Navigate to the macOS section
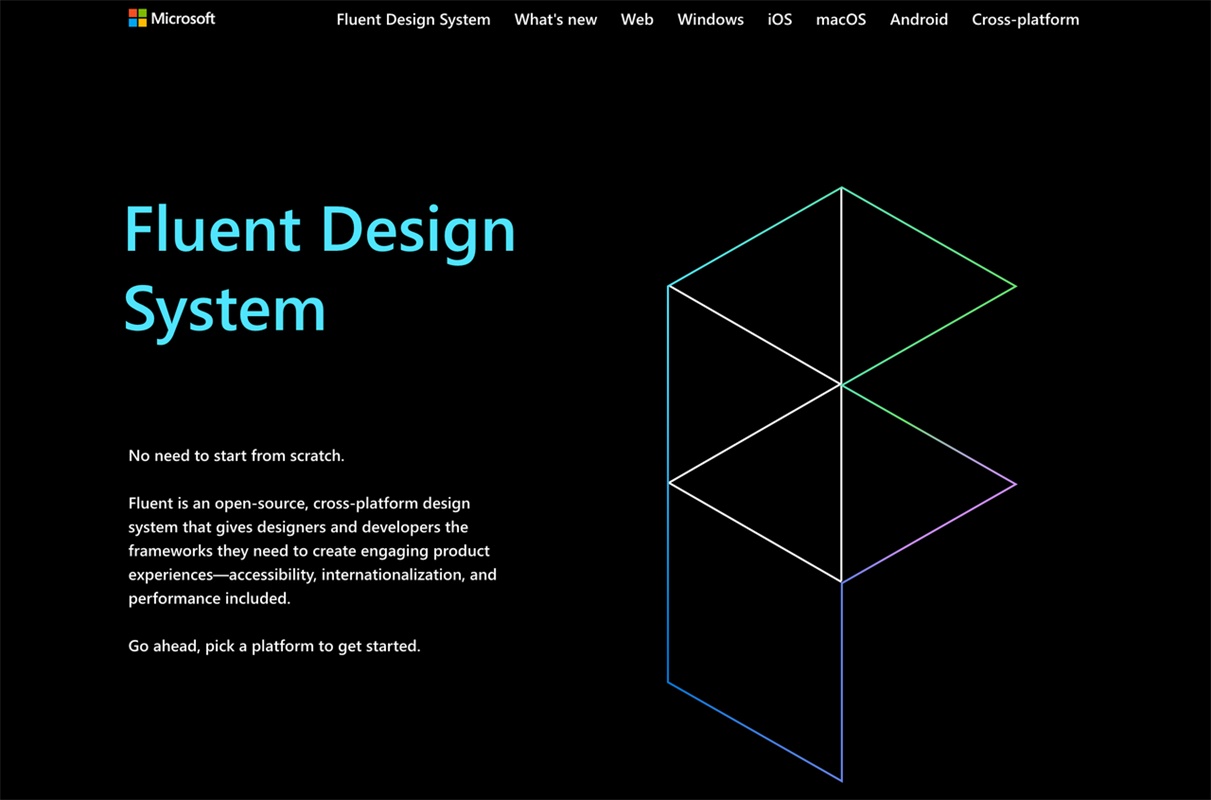 coord(841,19)
